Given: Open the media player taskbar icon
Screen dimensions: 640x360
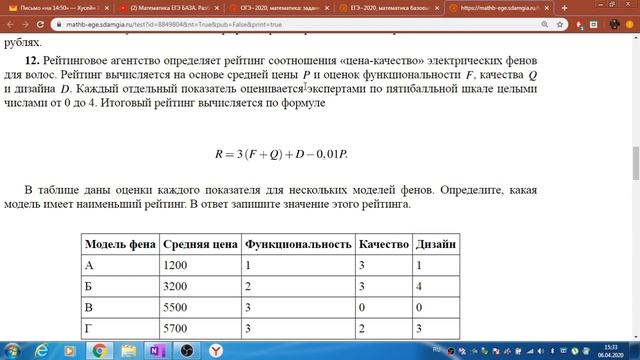Looking at the screenshot, I should [x=69, y=351].
